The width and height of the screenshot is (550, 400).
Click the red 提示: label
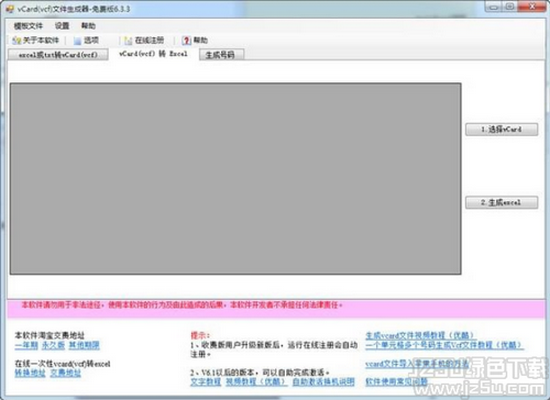click(x=200, y=335)
